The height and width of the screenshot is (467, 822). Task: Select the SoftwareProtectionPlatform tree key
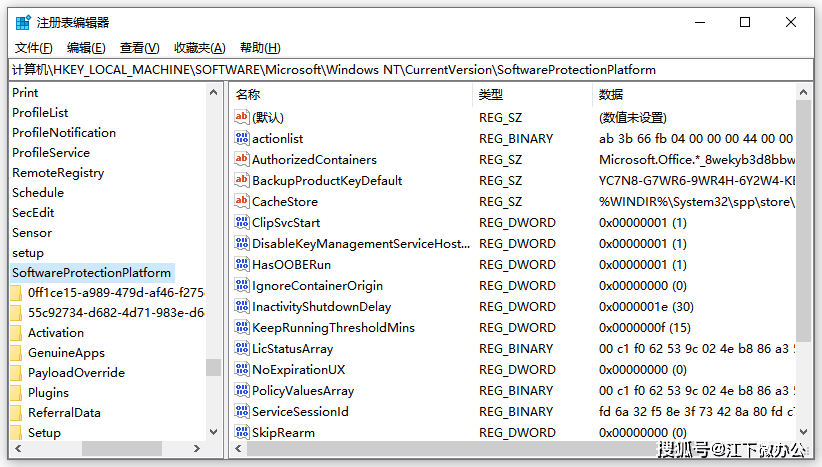91,273
